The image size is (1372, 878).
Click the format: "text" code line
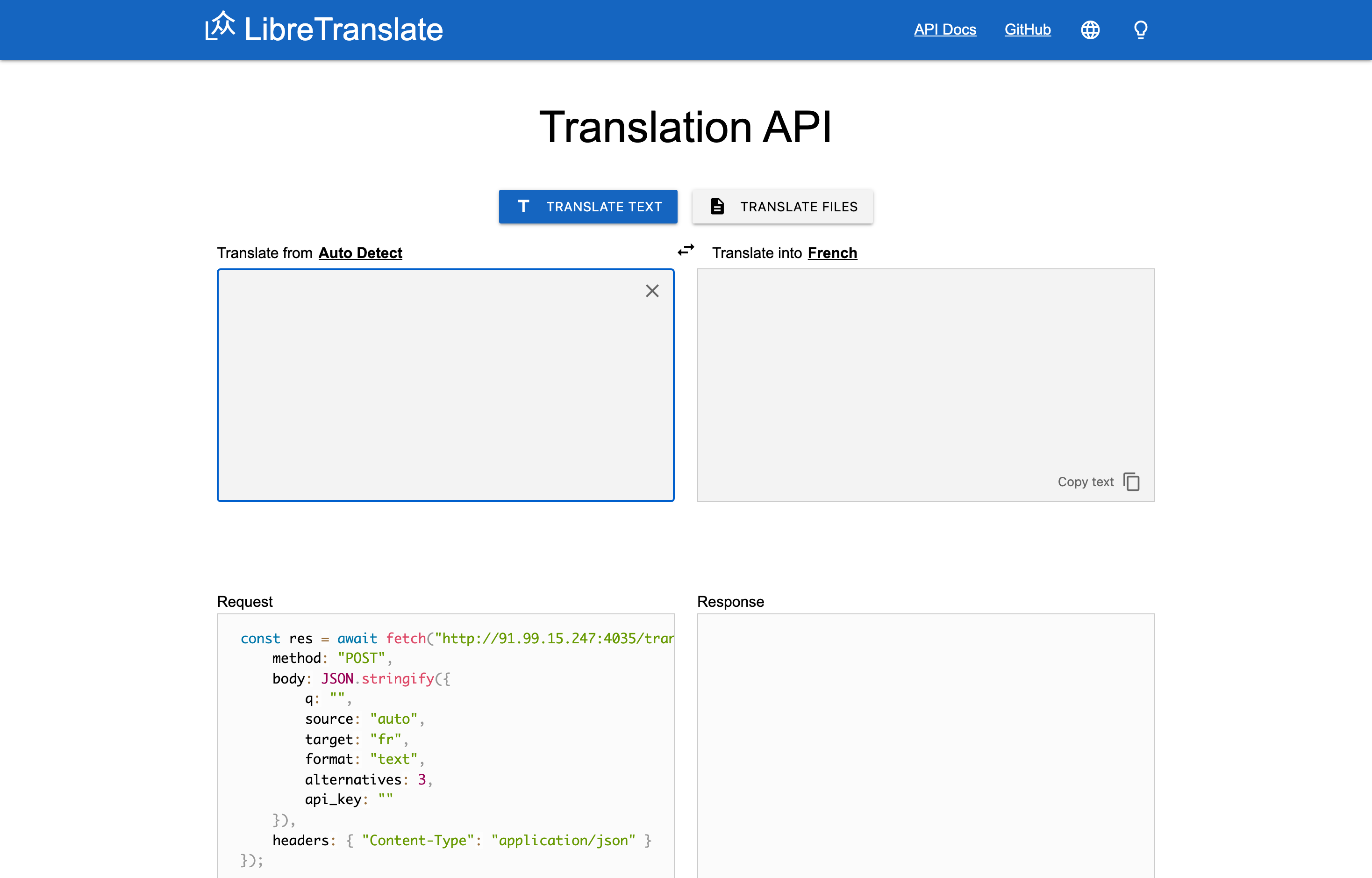coord(364,759)
